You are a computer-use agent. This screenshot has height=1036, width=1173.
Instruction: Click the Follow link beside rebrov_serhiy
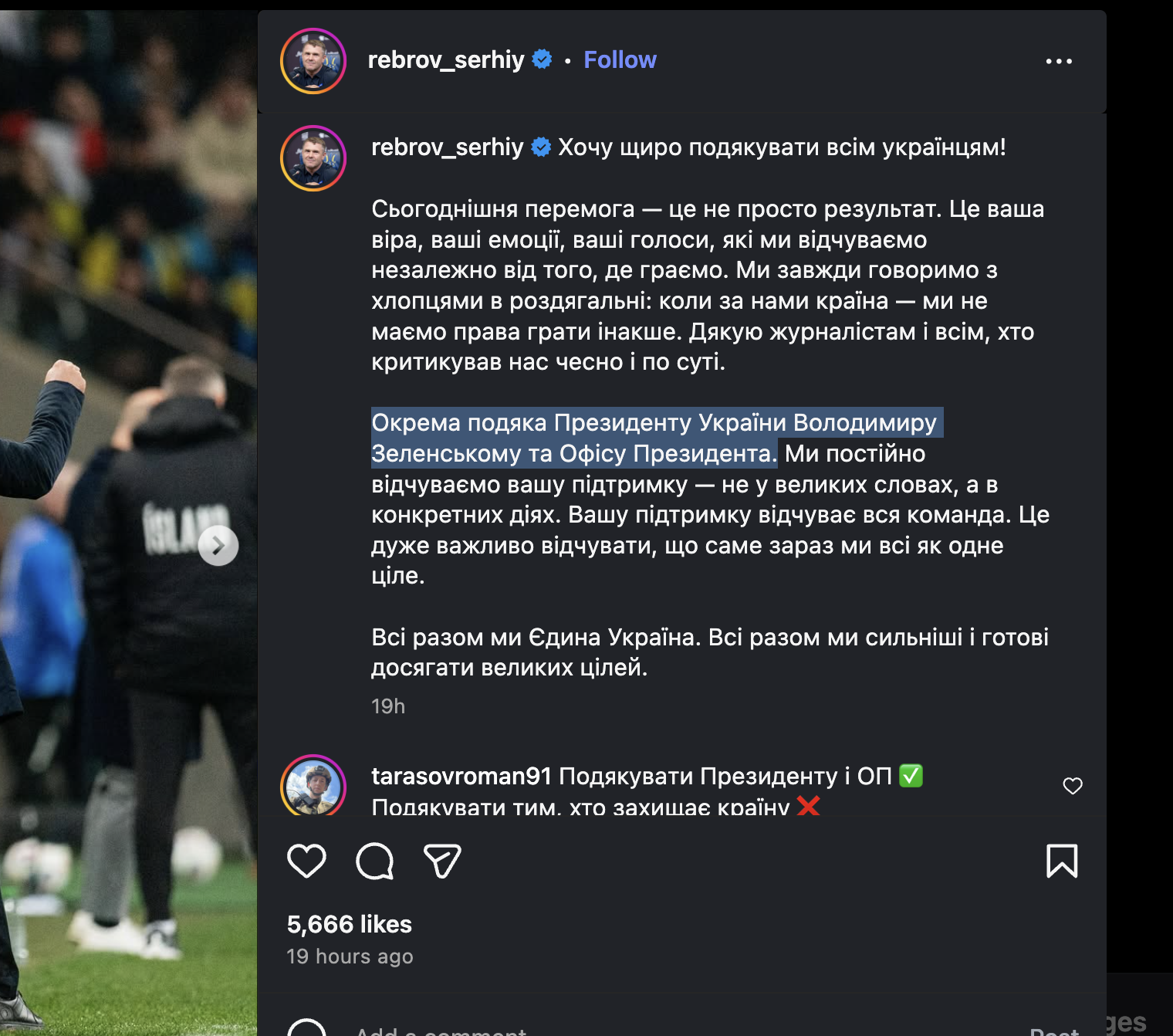620,60
